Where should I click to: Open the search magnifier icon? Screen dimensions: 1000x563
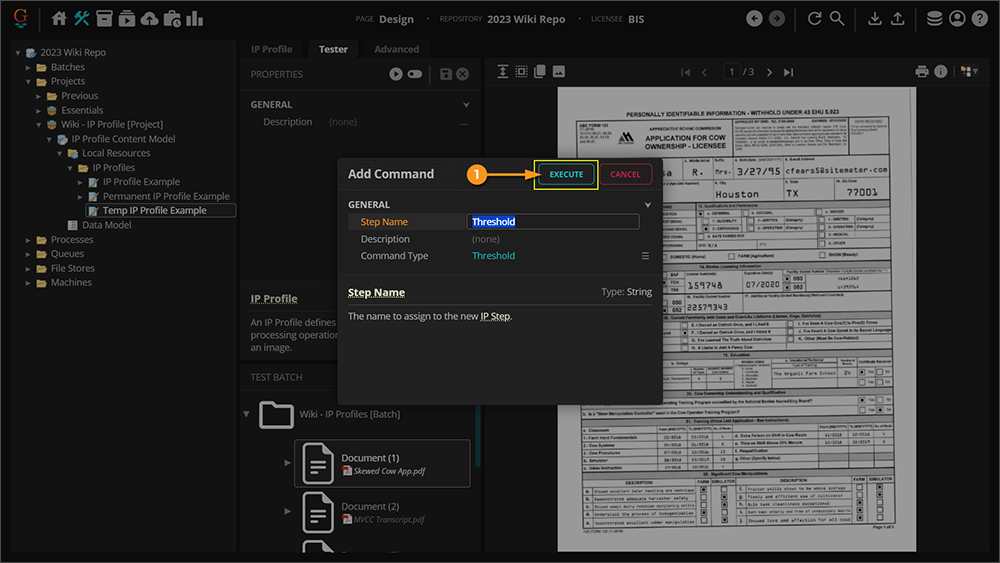coord(837,19)
